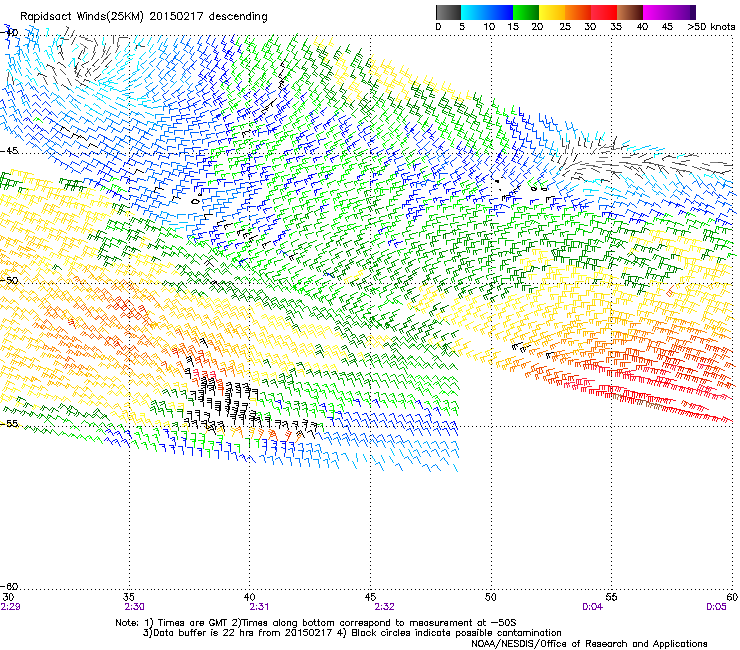Click the longitude '30' label on bottom axis

point(8,597)
